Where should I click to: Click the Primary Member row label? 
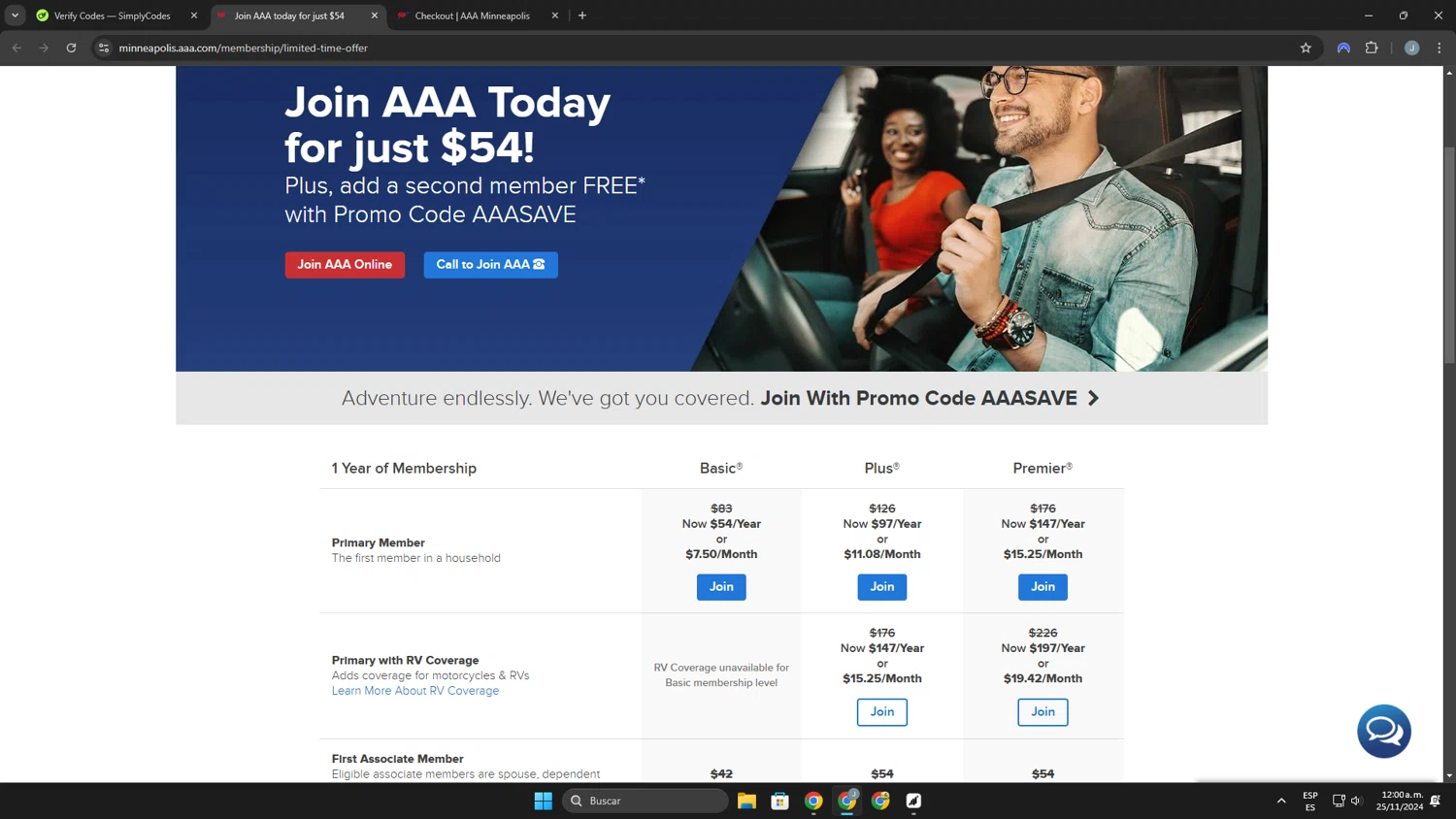click(379, 542)
